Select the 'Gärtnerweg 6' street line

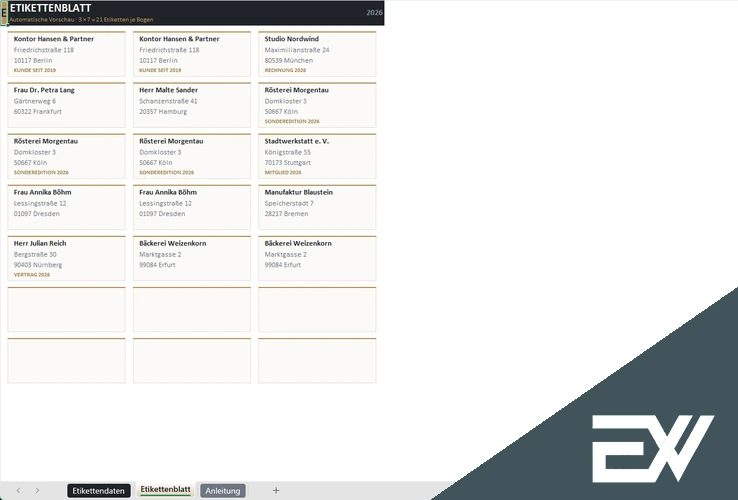[35, 101]
